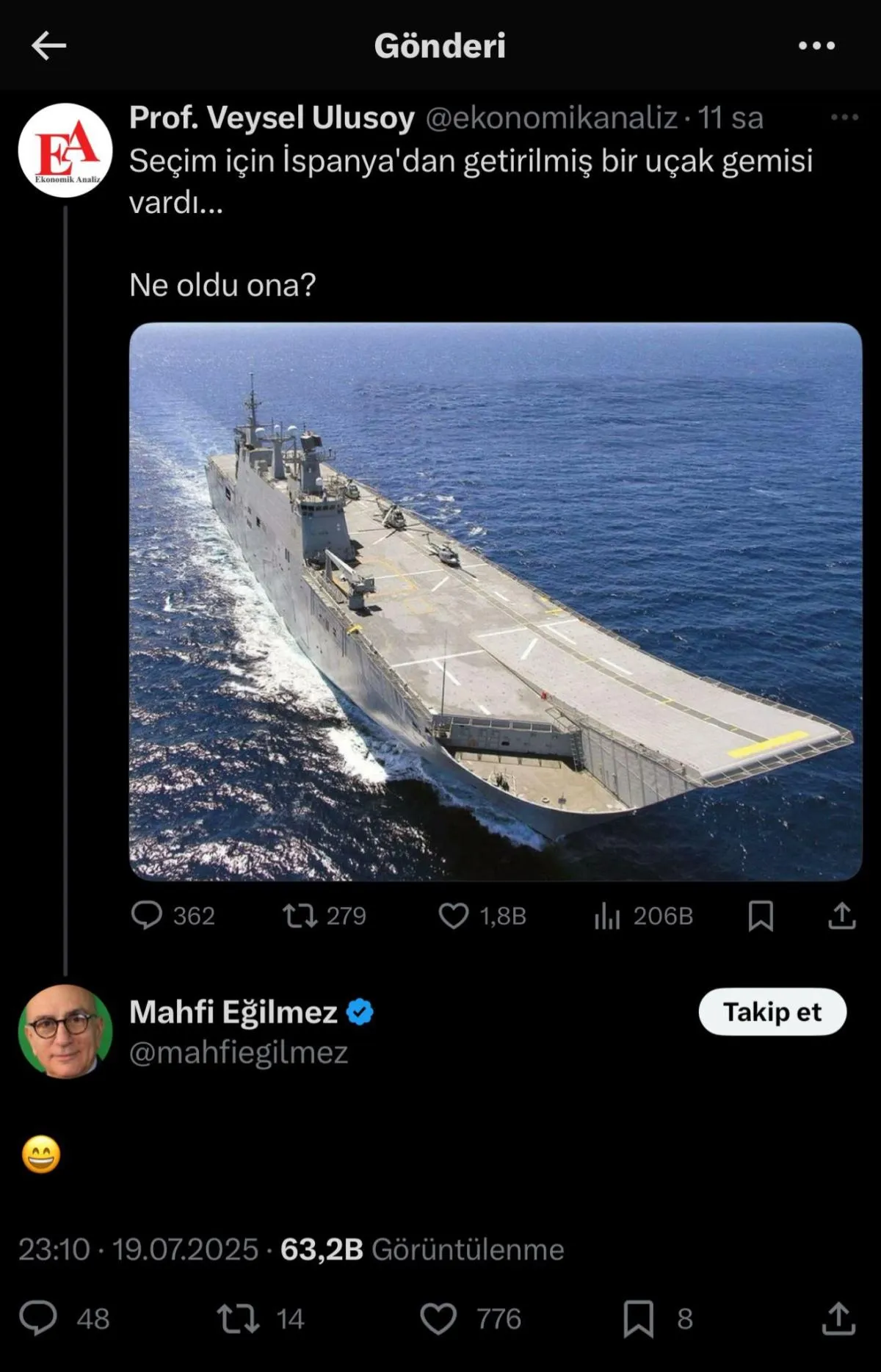The width and height of the screenshot is (881, 1372).
Task: Reply to the quoted tweet with 362 comments
Action: tap(147, 916)
